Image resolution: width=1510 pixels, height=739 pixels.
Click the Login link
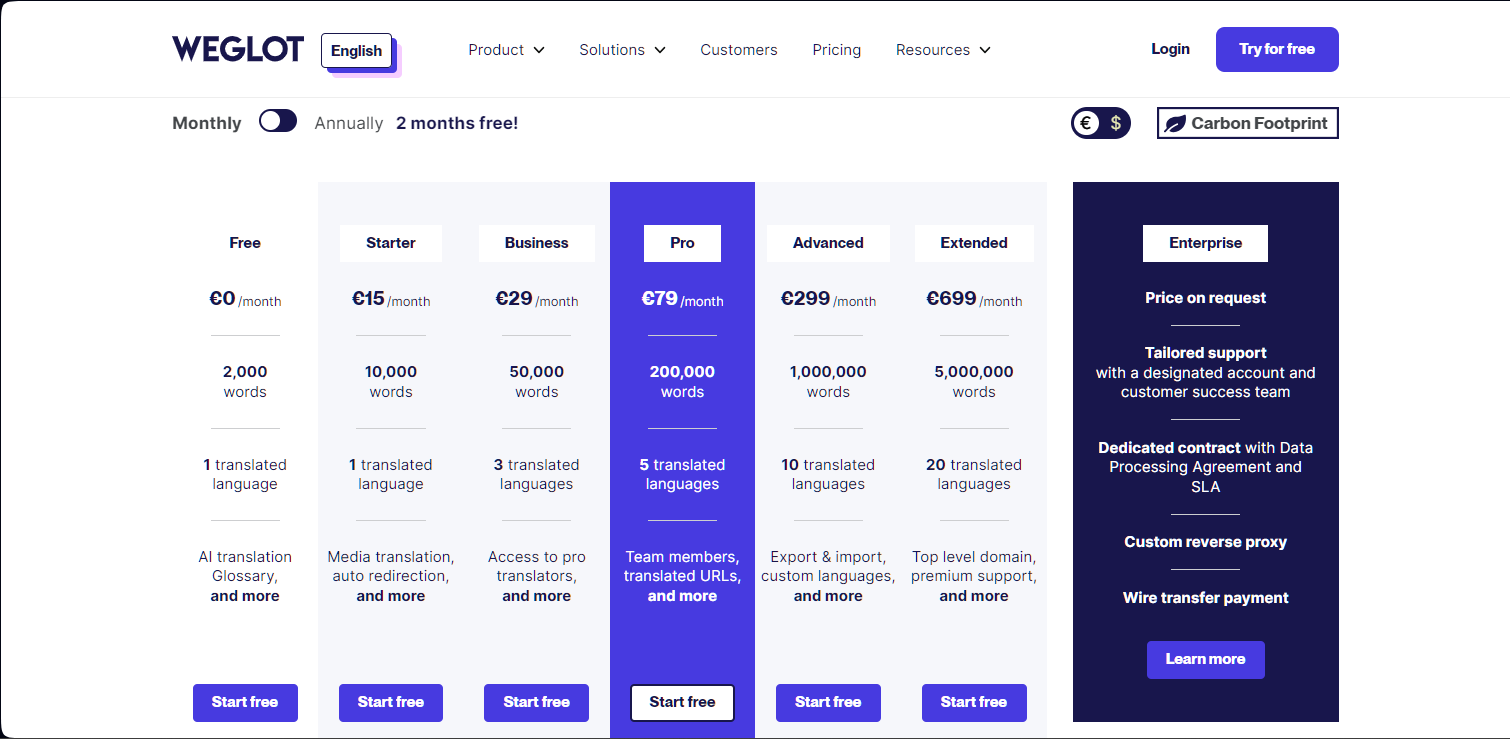tap(1170, 49)
